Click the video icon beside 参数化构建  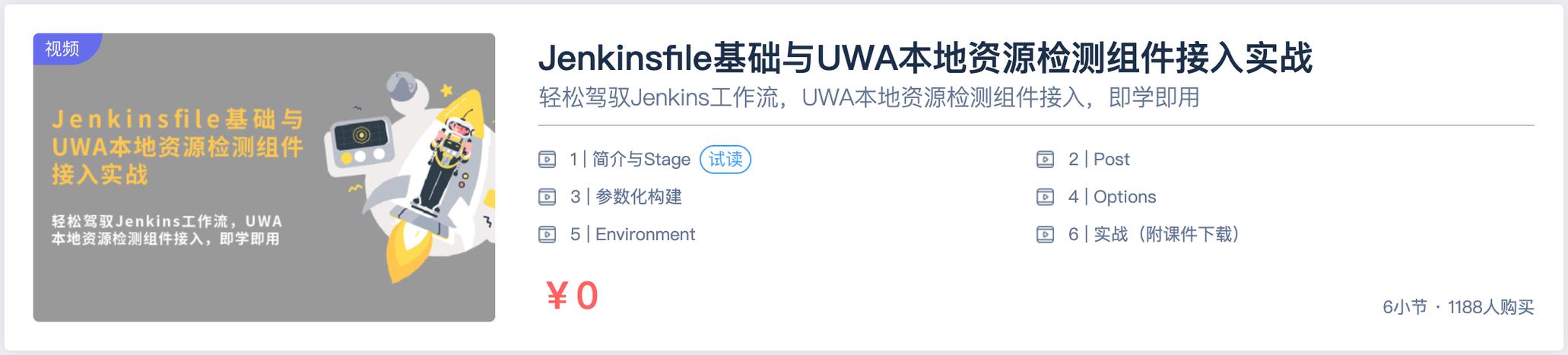coord(547,197)
